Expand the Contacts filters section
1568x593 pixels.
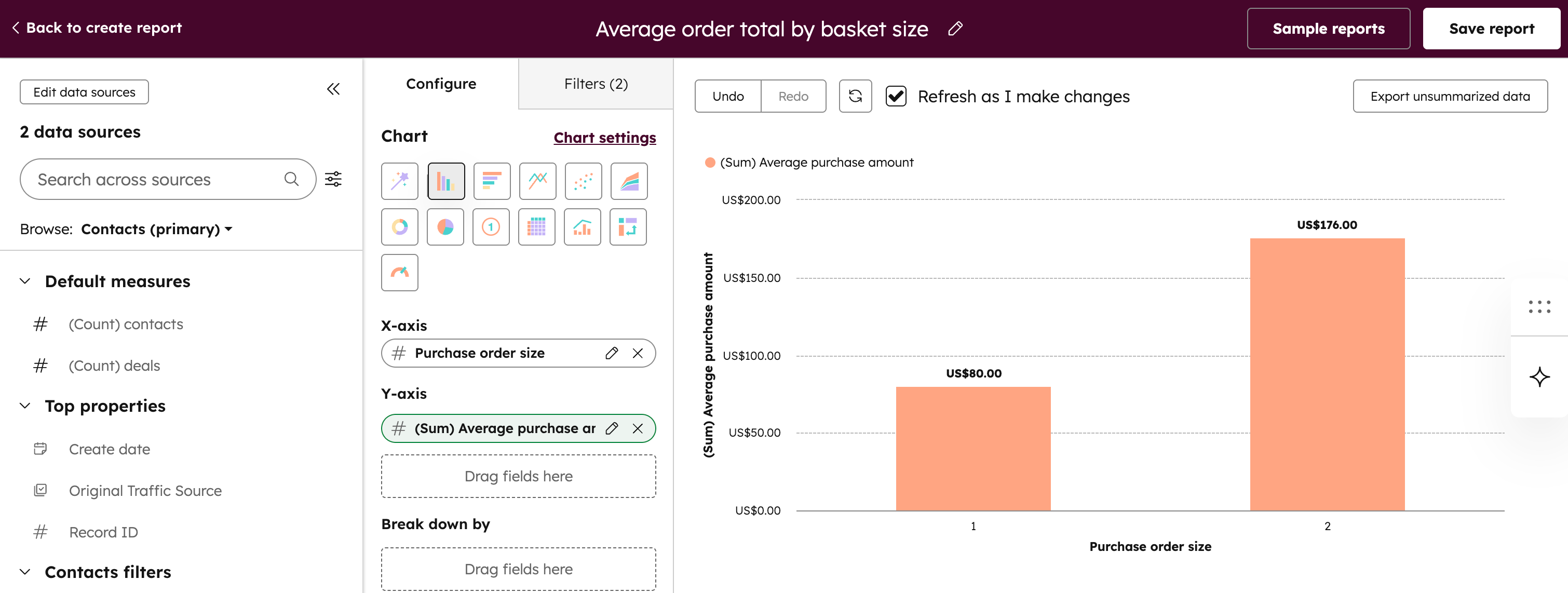25,572
